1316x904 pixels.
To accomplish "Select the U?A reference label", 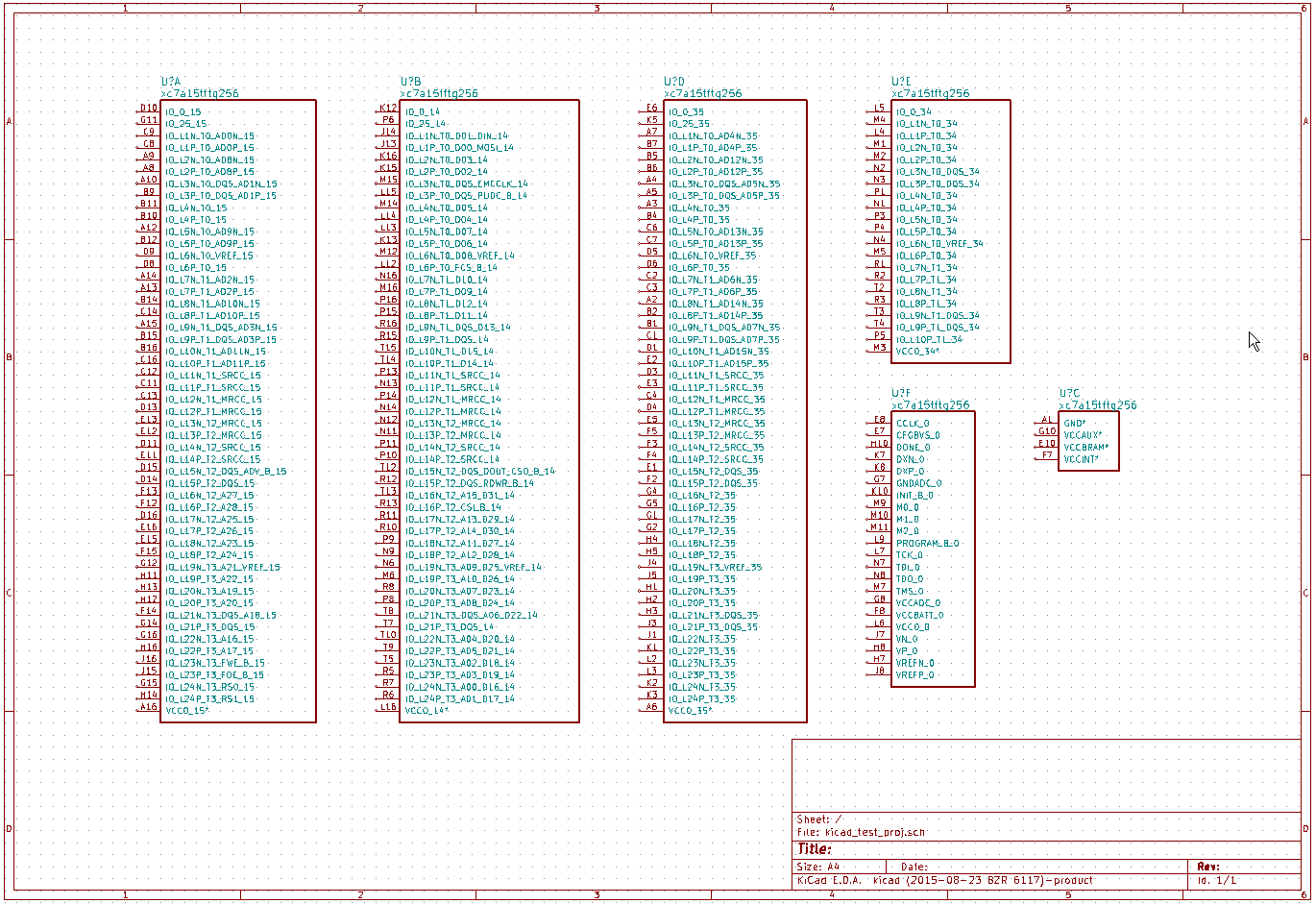I will click(x=171, y=83).
